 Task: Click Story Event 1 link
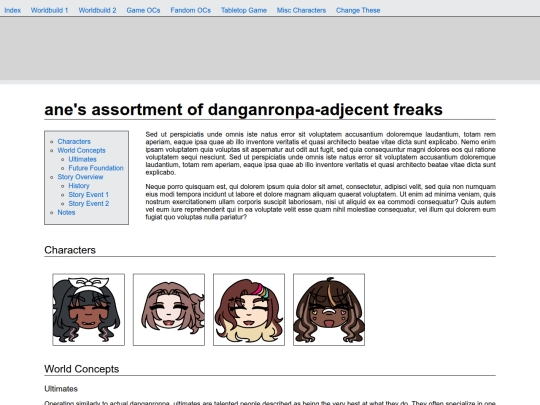tap(89, 195)
